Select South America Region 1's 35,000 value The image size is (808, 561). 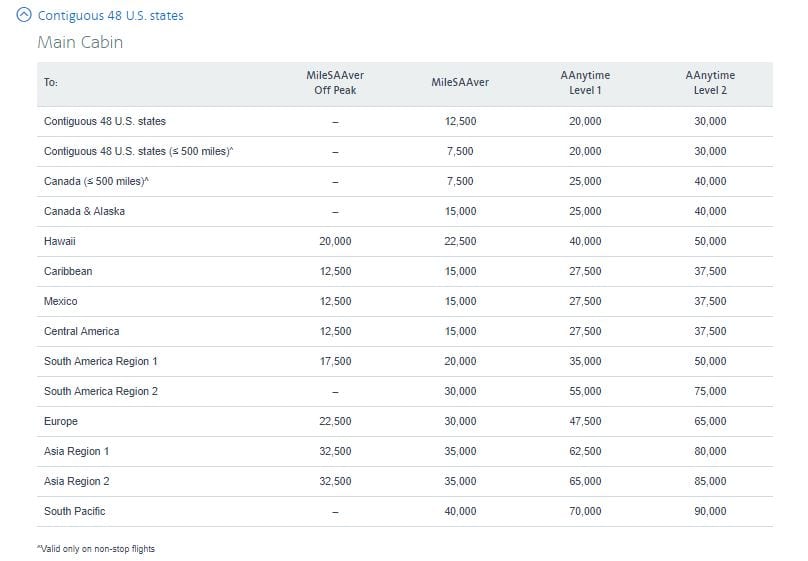[x=585, y=361]
